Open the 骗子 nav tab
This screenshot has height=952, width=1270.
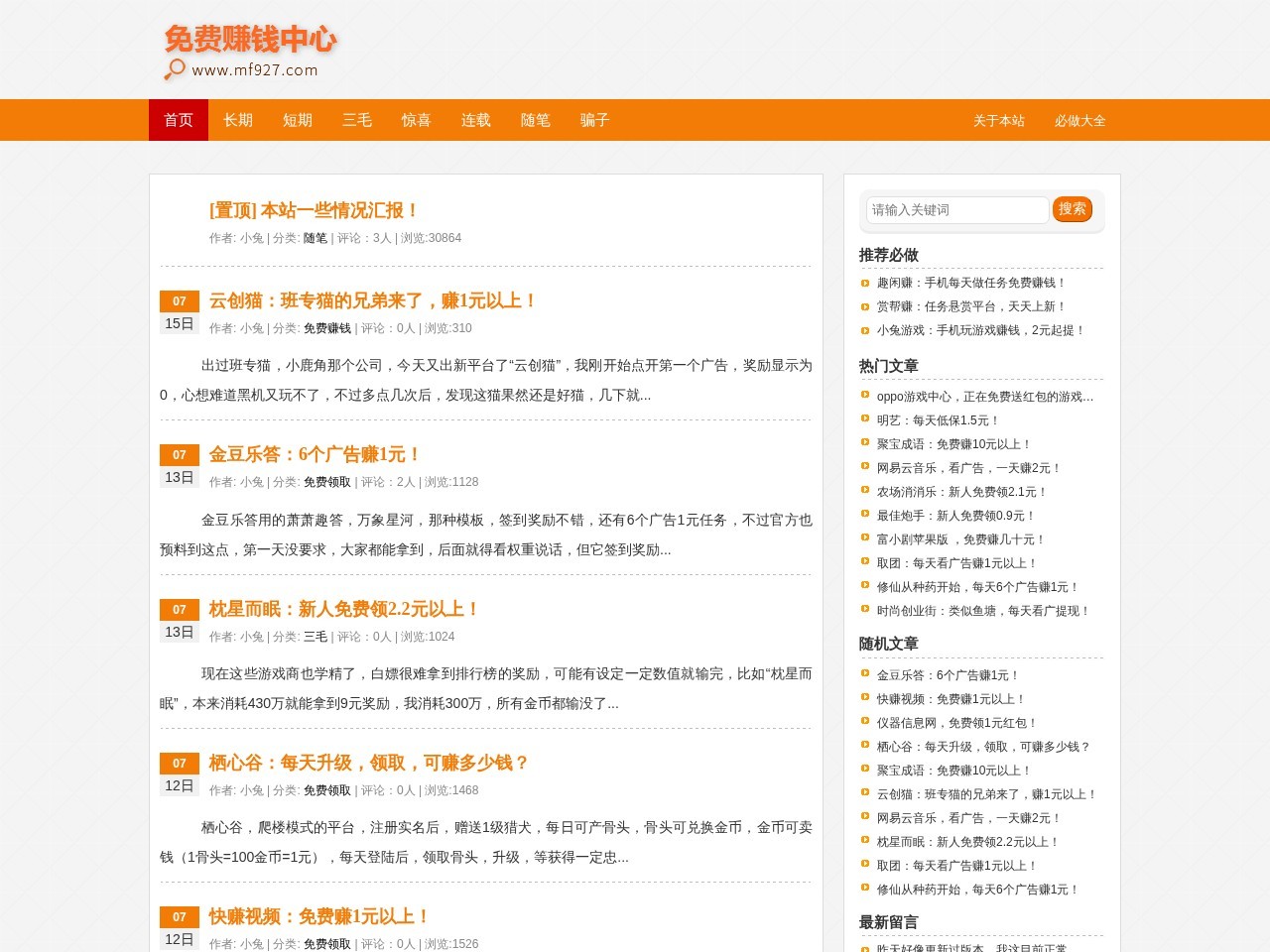(595, 120)
